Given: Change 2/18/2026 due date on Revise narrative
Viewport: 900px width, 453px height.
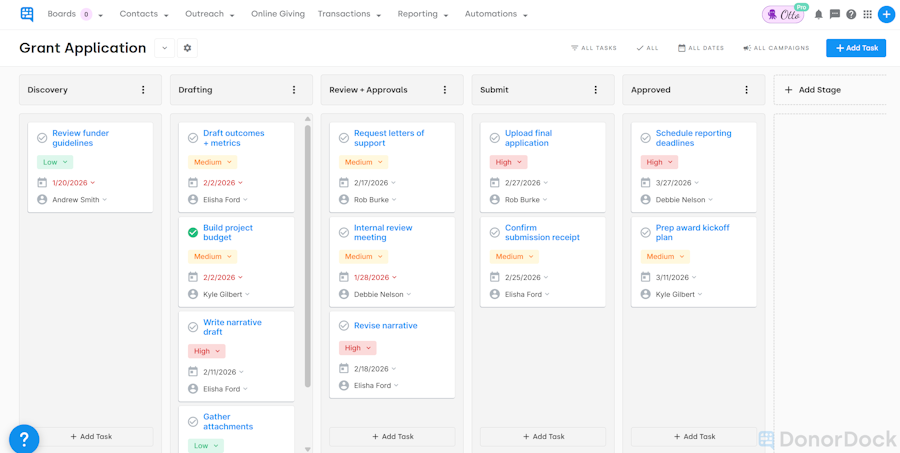Looking at the screenshot, I should (375, 369).
